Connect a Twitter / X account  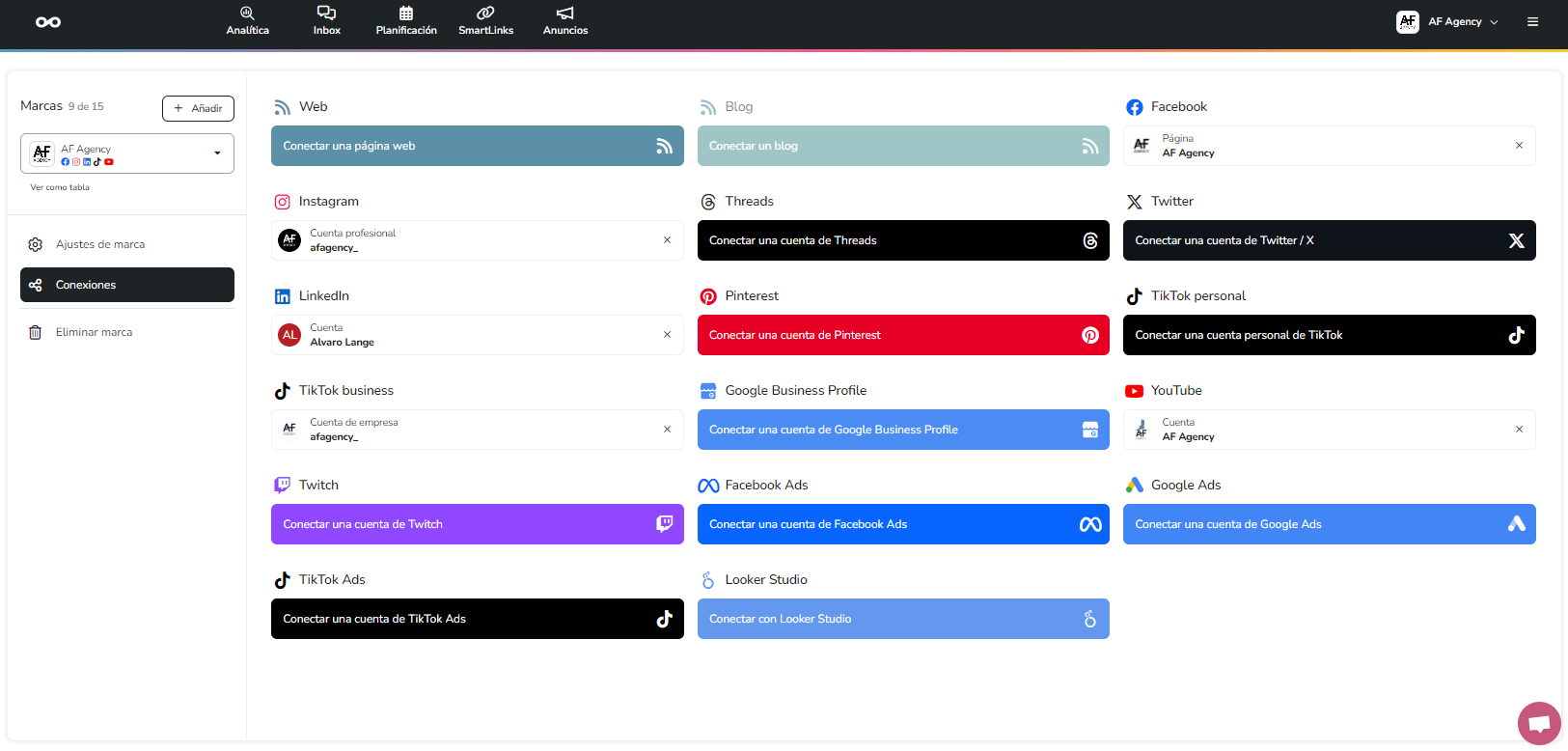point(1330,240)
